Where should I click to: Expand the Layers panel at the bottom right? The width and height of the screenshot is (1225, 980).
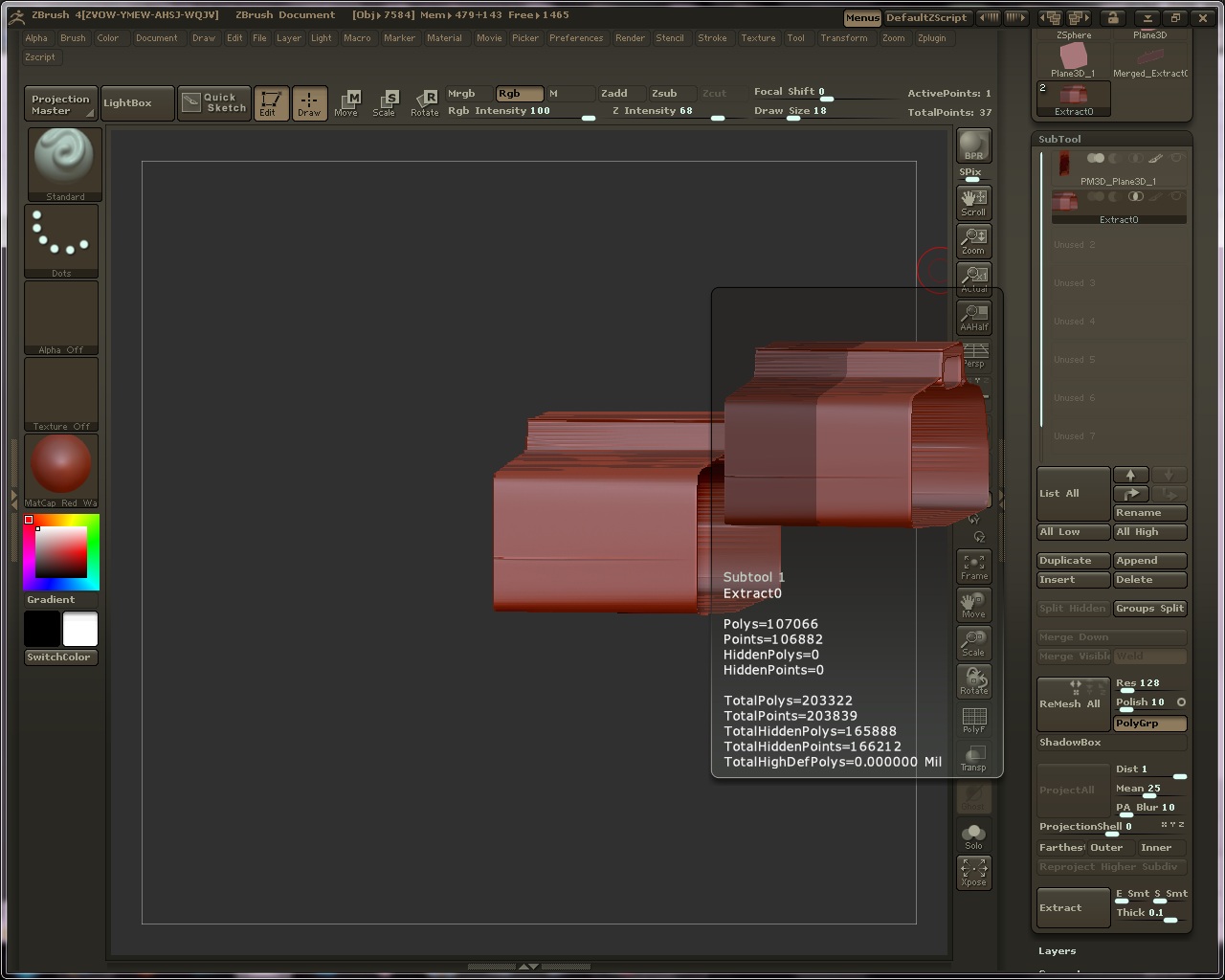[x=1057, y=950]
